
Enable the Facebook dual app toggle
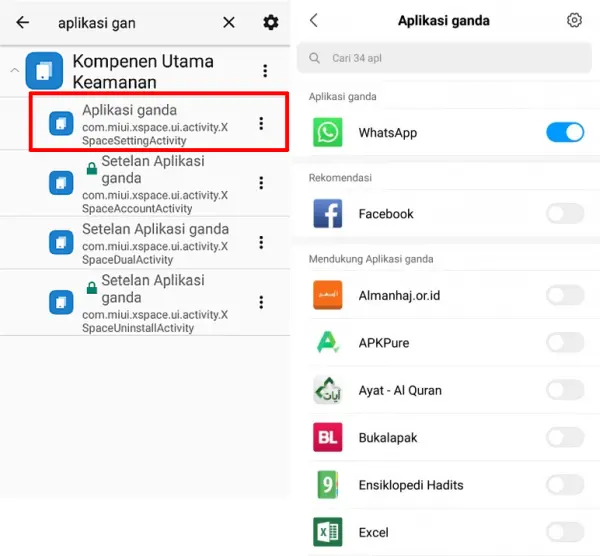pyautogui.click(x=565, y=214)
